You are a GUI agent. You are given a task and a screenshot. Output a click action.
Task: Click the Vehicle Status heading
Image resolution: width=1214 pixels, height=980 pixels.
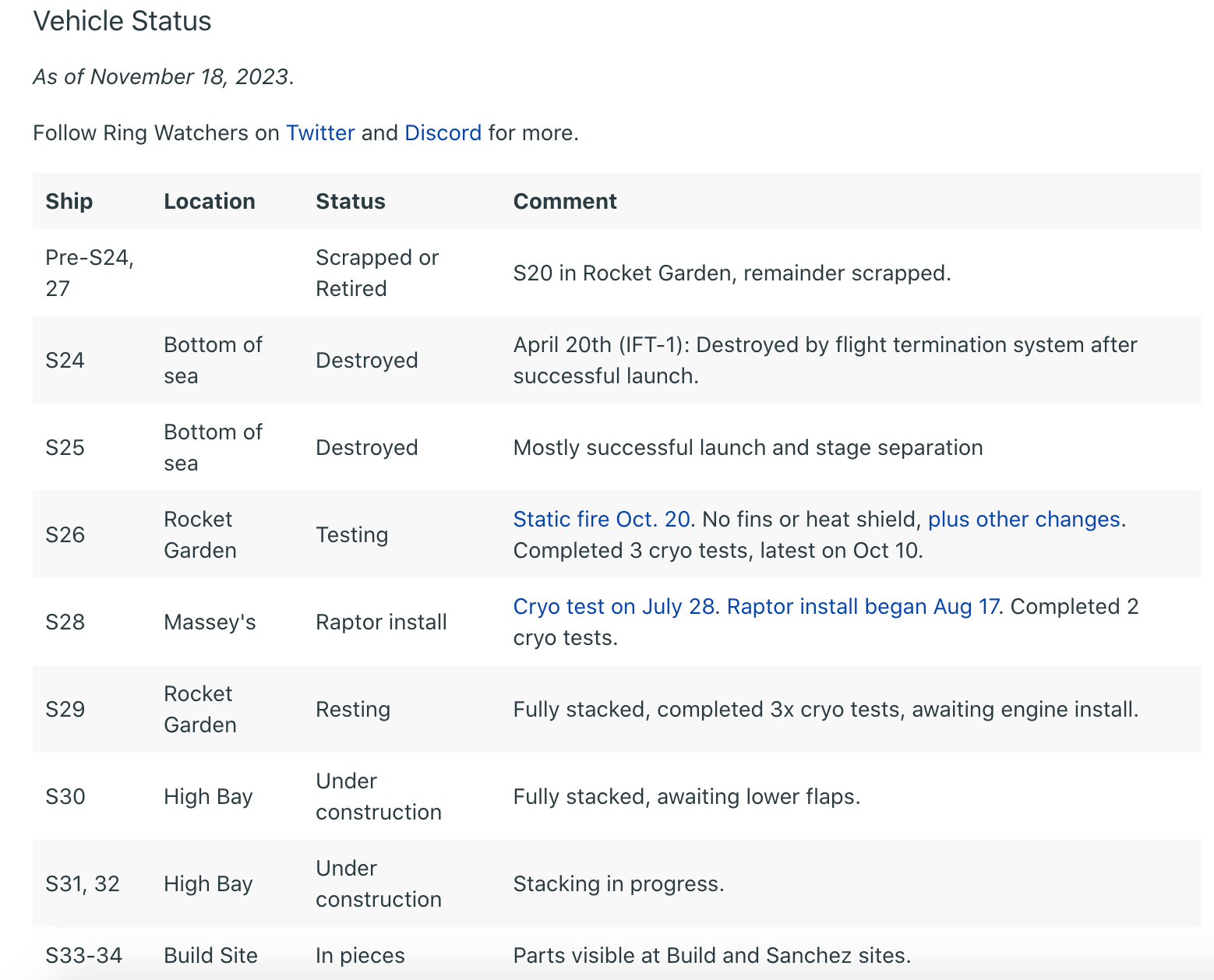tap(122, 21)
